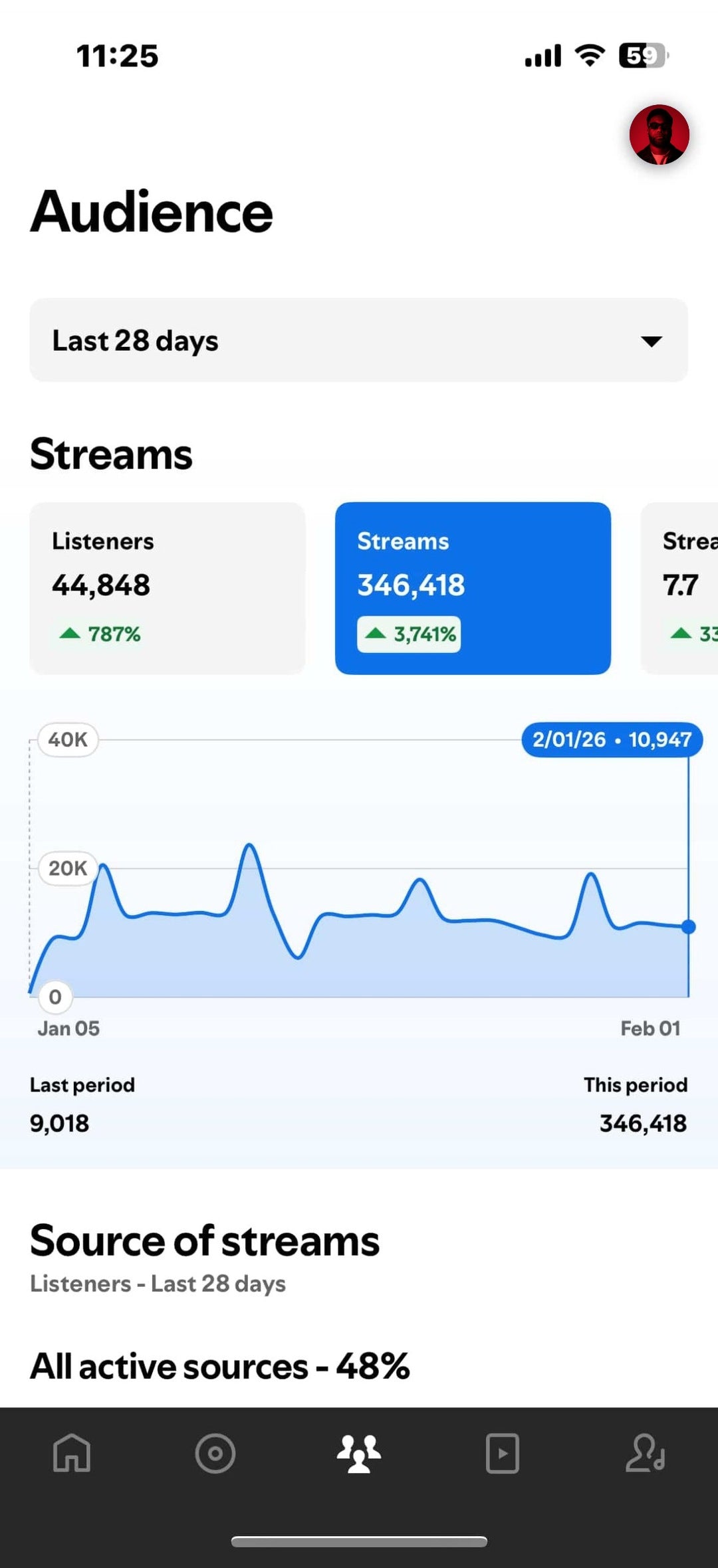This screenshot has width=718, height=1568.
Task: Open the Last 28 days dropdown
Action: pyautogui.click(x=359, y=340)
